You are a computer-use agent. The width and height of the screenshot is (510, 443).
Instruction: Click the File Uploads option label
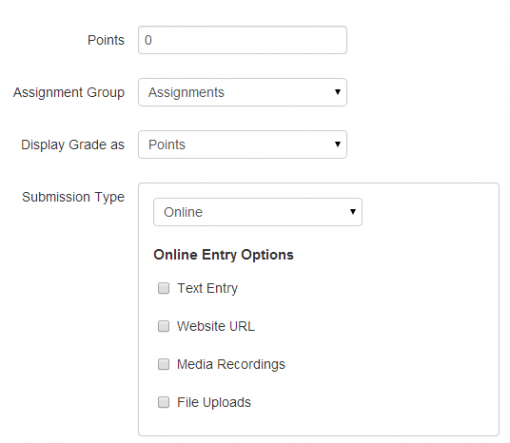[x=214, y=402]
